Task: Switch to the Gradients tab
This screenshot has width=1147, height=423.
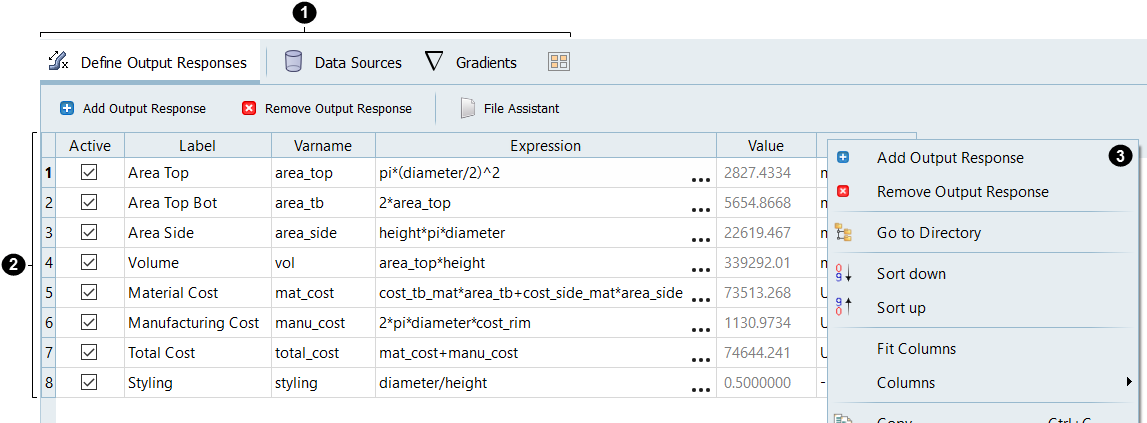Action: pos(486,62)
